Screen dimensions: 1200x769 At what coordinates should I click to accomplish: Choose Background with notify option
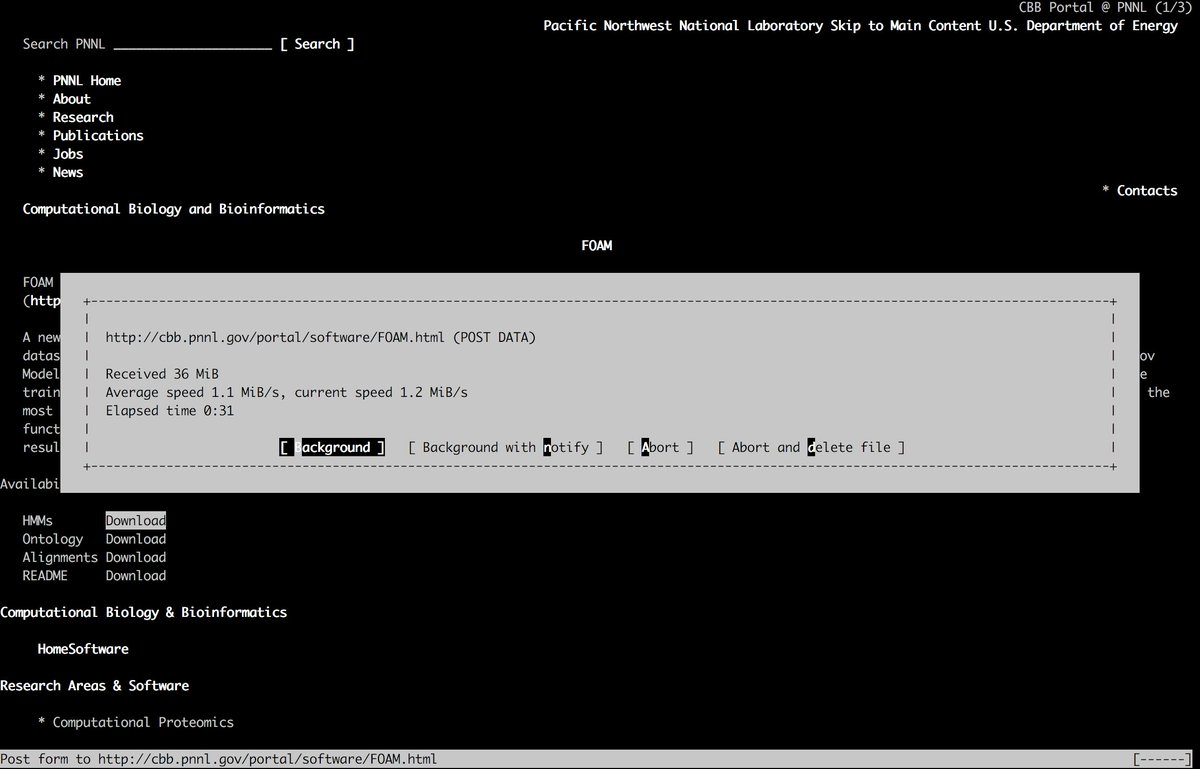506,447
